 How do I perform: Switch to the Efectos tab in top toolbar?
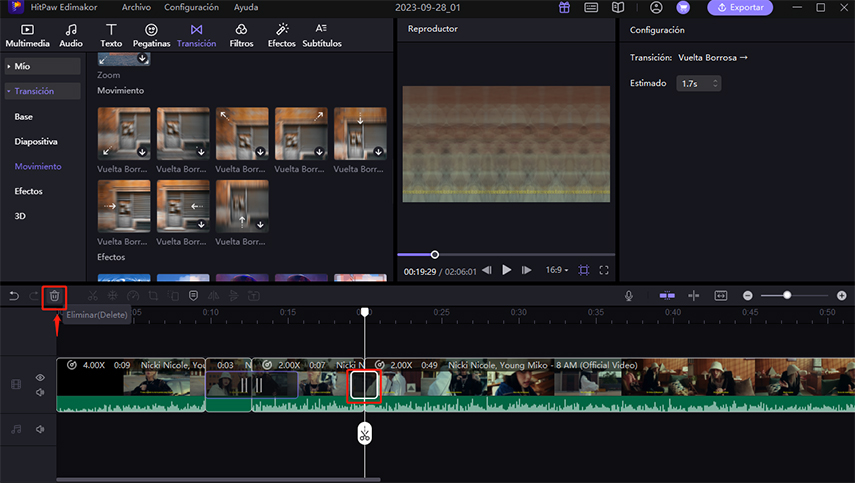click(x=281, y=36)
